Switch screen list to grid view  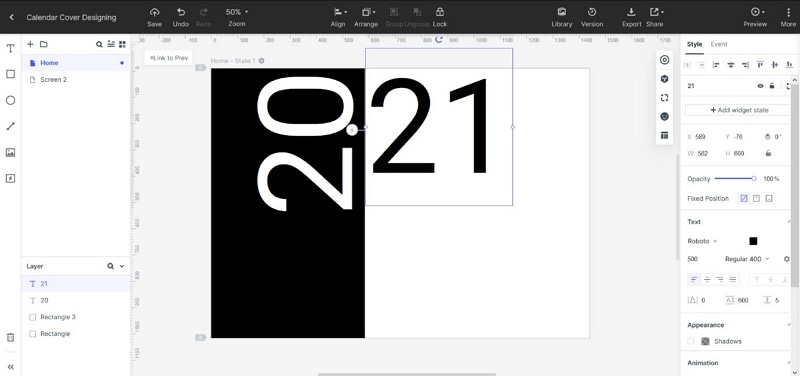pos(122,44)
